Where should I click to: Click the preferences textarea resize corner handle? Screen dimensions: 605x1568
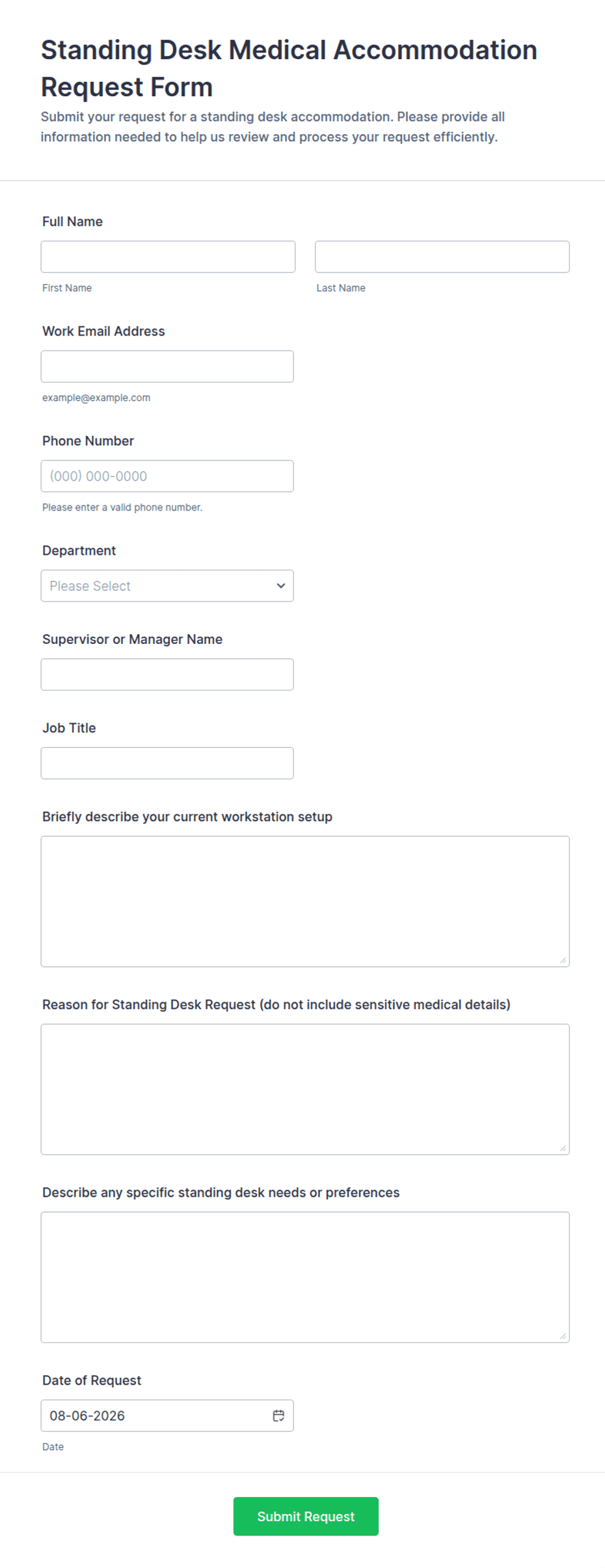tap(563, 1336)
